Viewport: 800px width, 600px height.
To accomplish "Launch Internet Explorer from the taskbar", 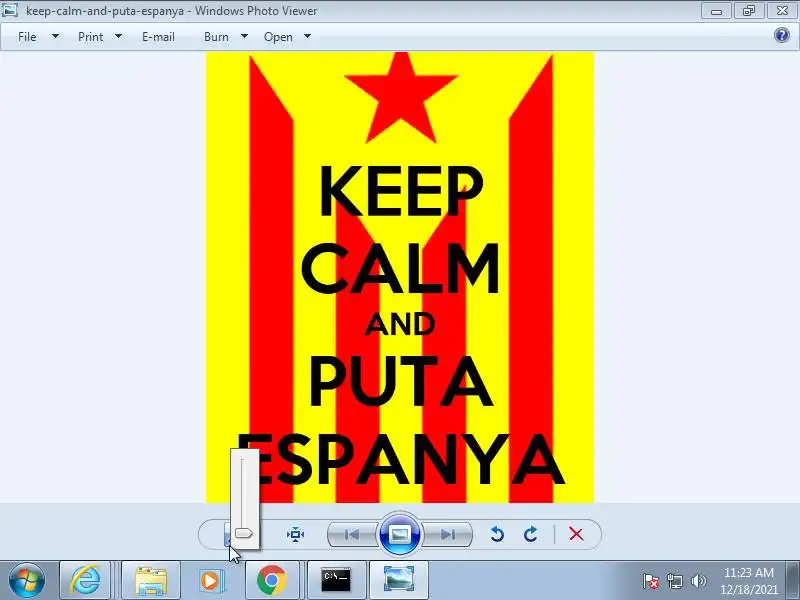I will 85,581.
